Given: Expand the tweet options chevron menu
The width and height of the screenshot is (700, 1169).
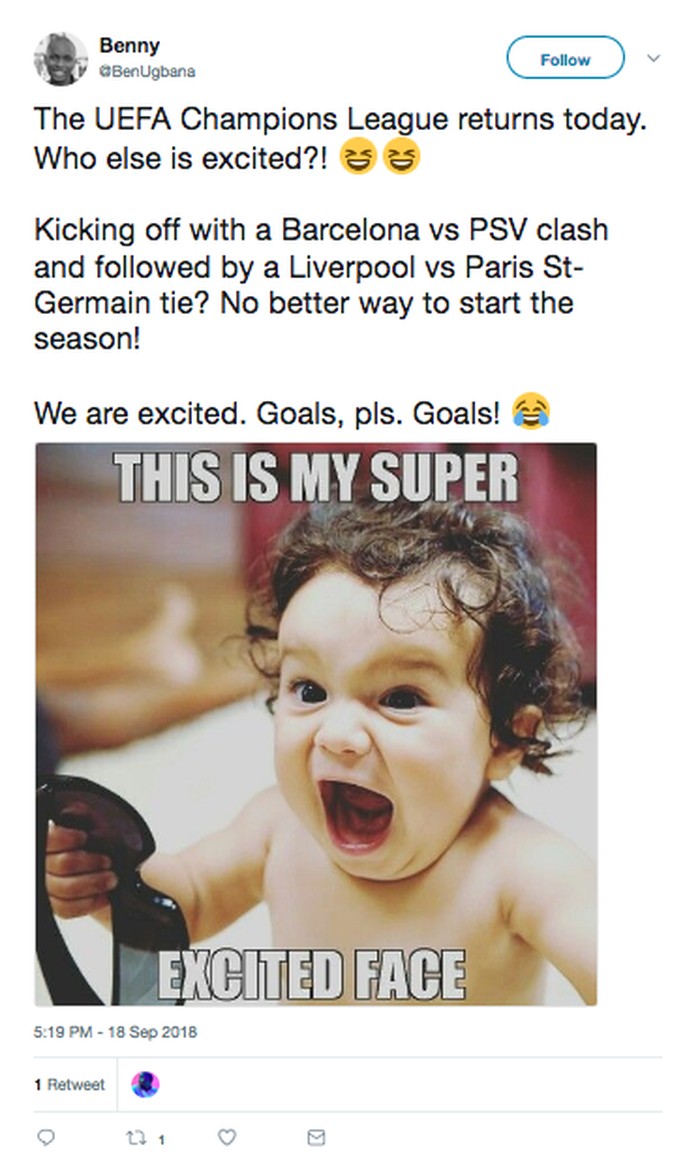Looking at the screenshot, I should (654, 58).
